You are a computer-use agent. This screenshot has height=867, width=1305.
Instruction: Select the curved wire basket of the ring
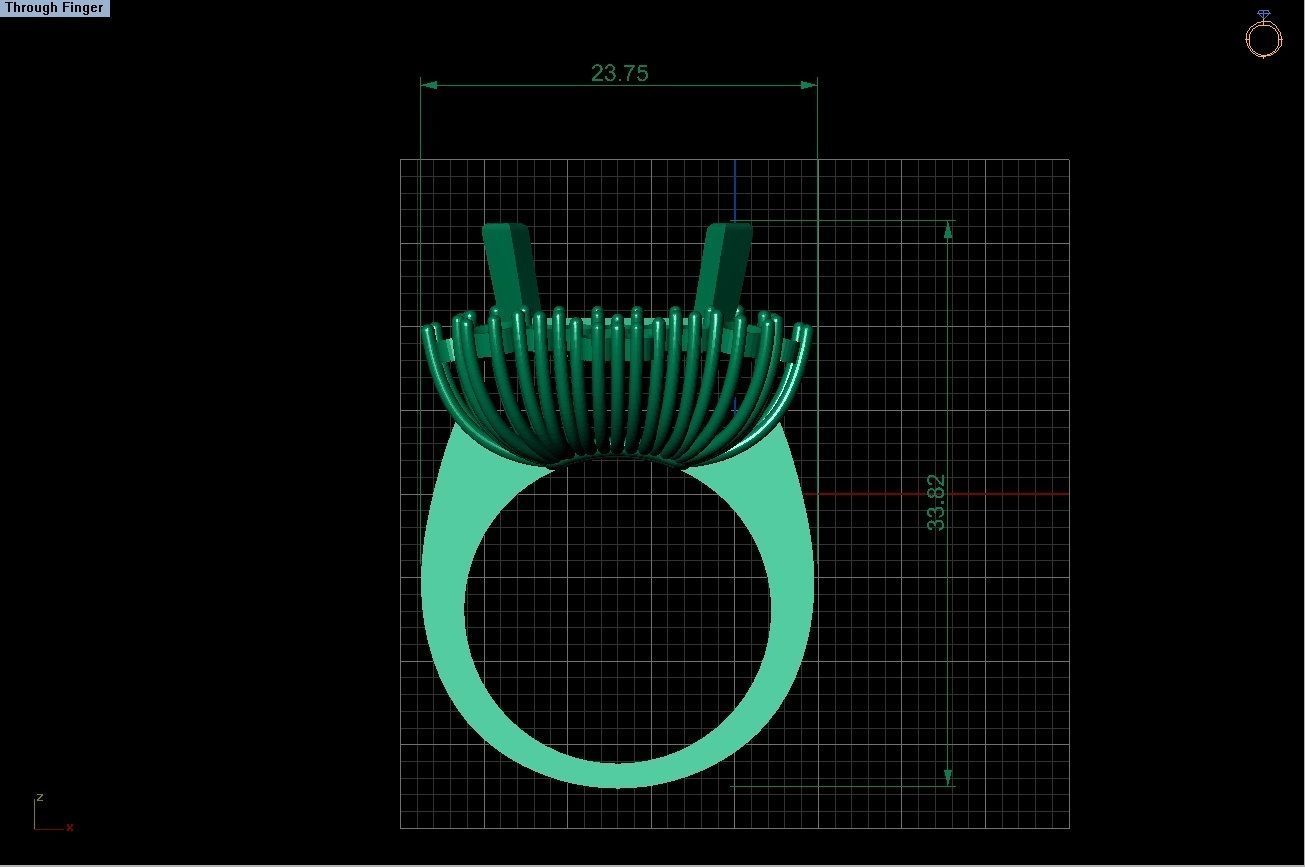pyautogui.click(x=617, y=386)
